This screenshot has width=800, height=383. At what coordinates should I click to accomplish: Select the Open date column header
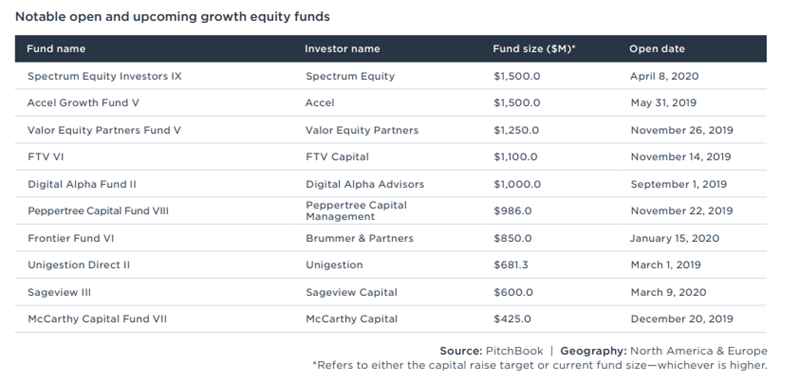[x=657, y=49]
